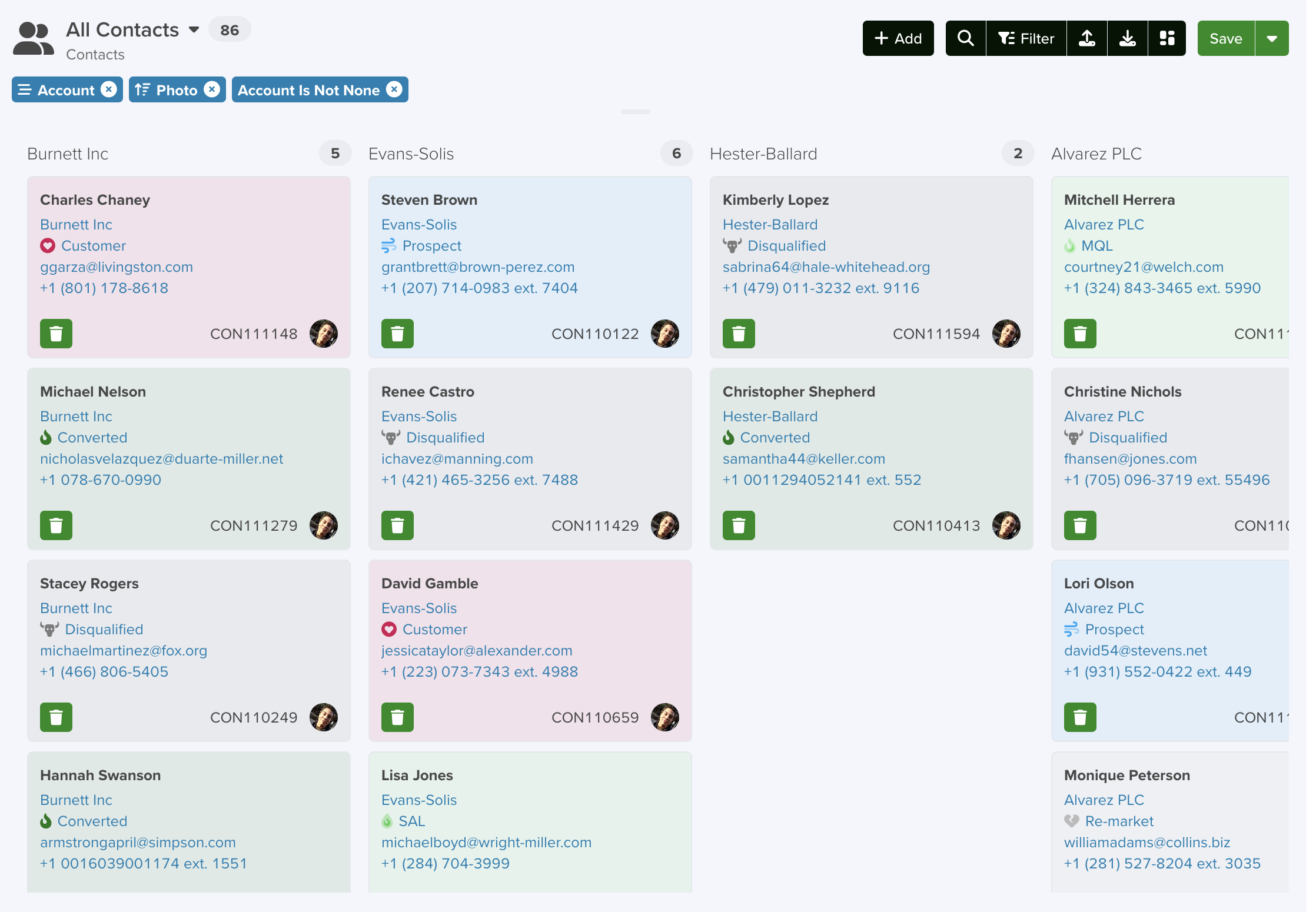
Task: Open the Filter panel
Action: pyautogui.click(x=1026, y=38)
